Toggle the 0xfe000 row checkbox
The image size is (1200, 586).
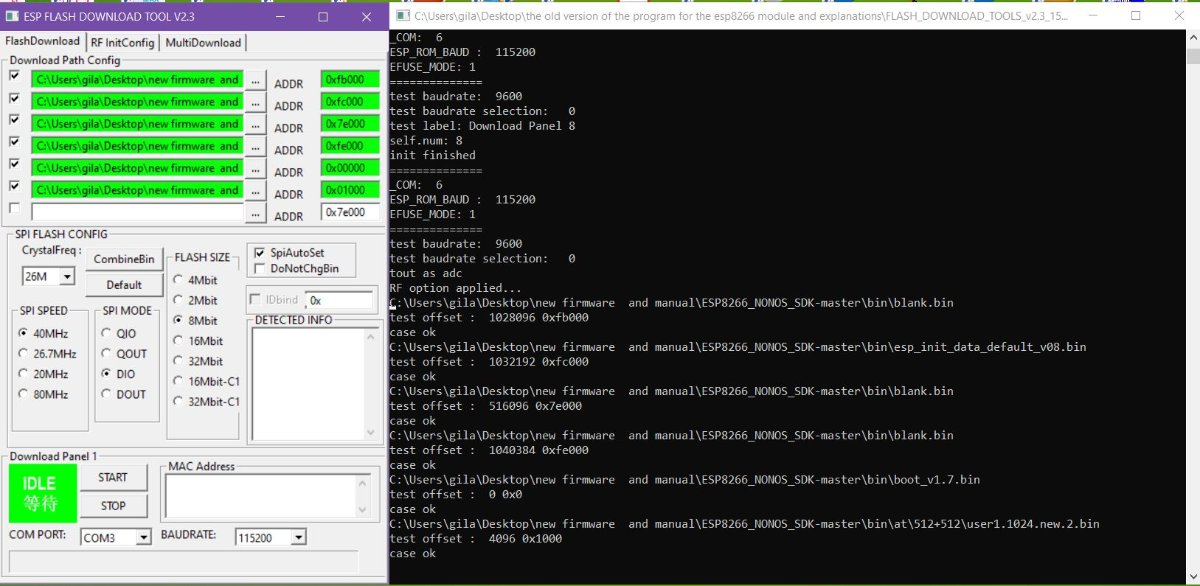(14, 142)
